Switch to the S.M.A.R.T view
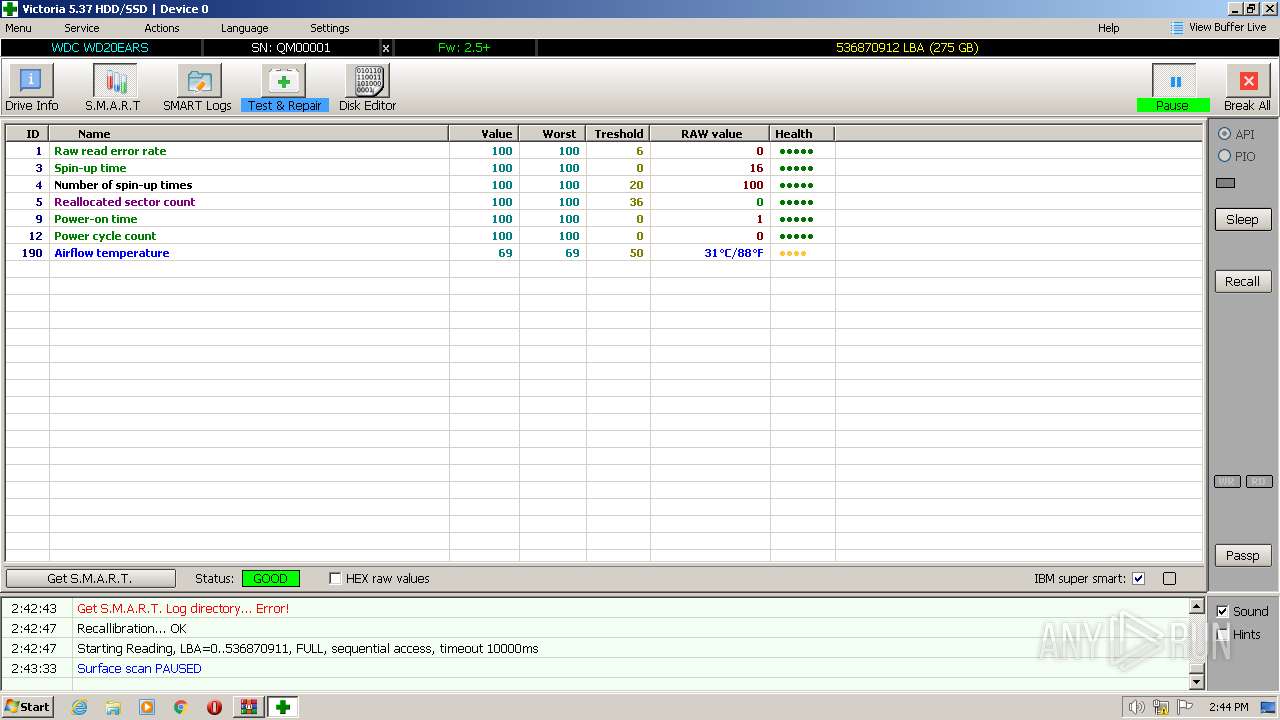Image resolution: width=1280 pixels, height=720 pixels. tap(113, 88)
